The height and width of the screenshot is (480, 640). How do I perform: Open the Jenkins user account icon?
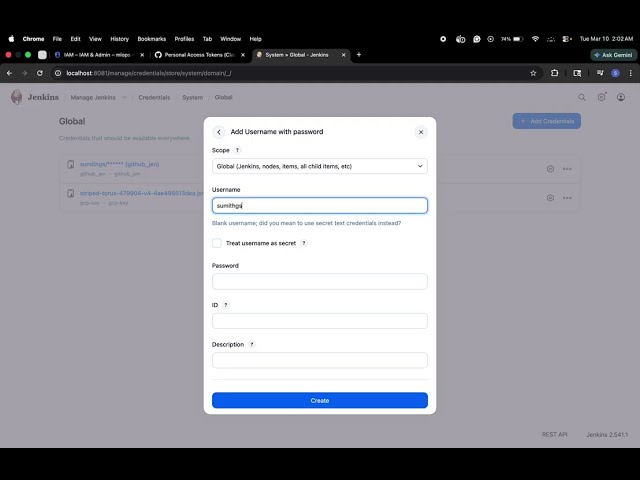click(621, 97)
